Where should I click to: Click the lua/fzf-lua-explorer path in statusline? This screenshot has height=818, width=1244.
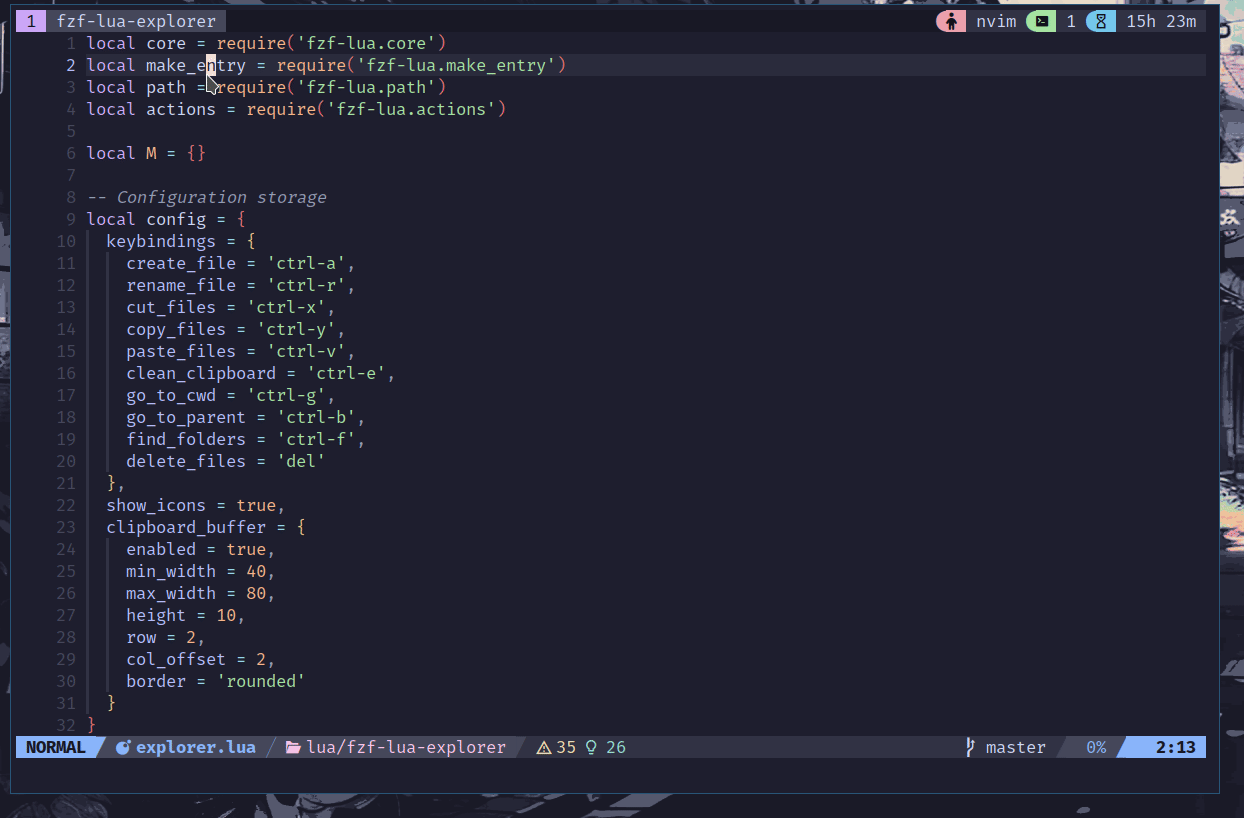point(406,747)
